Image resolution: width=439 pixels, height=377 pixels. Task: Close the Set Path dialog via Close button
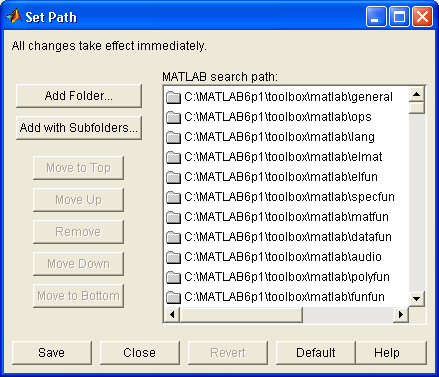pyautogui.click(x=140, y=353)
